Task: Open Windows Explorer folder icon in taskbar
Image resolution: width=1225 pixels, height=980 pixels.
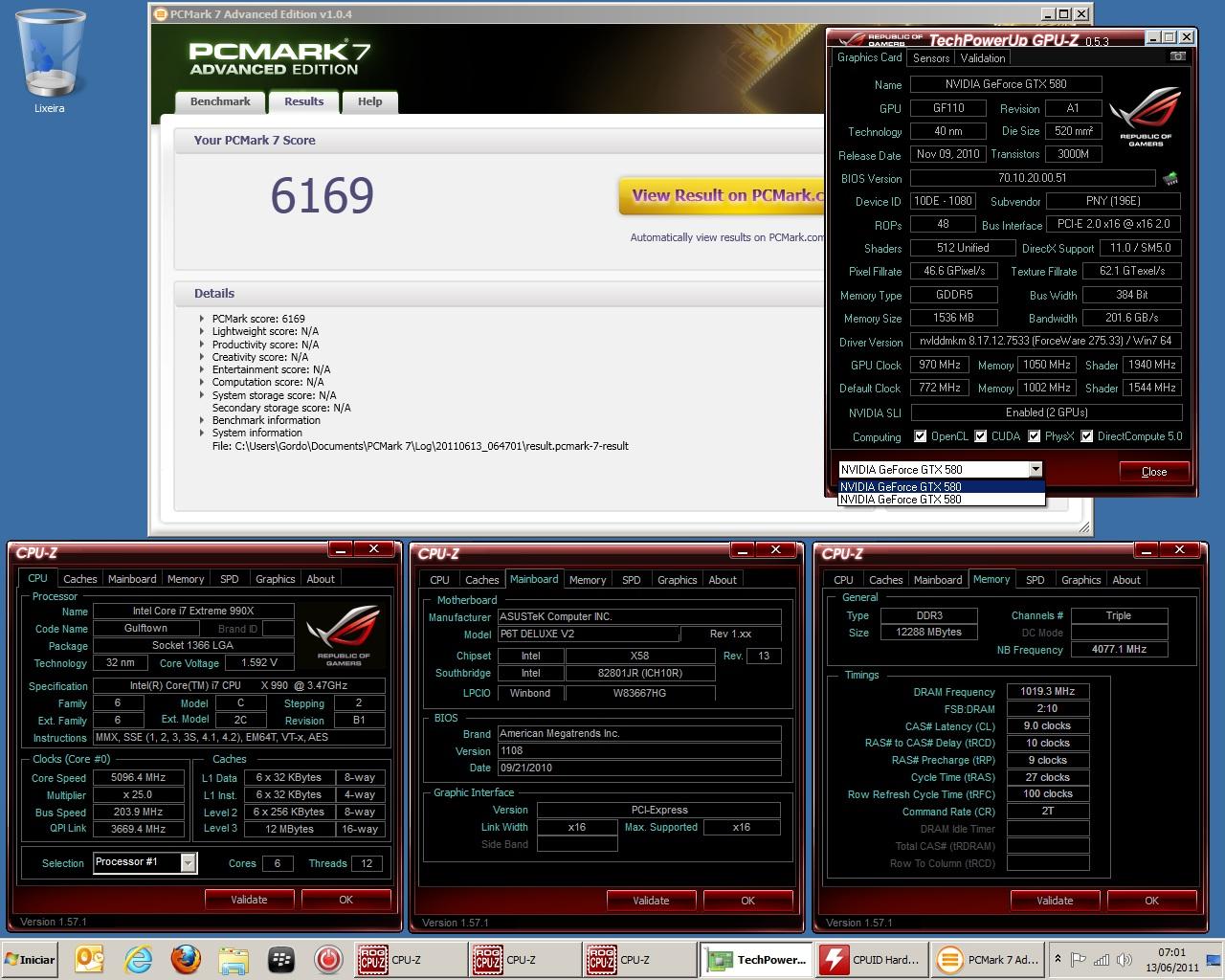Action: (234, 959)
